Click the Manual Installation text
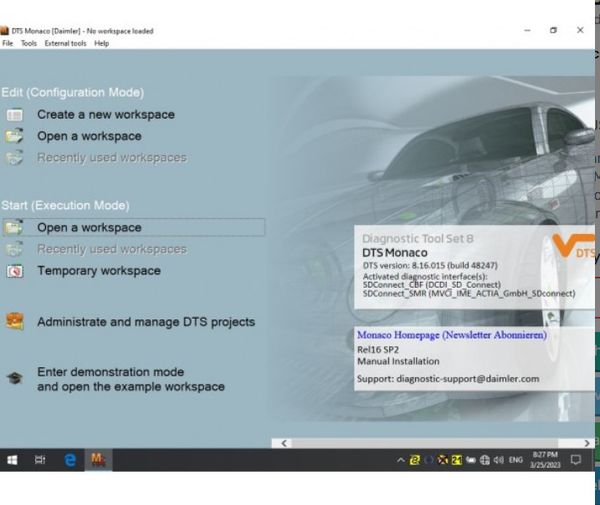 398,361
